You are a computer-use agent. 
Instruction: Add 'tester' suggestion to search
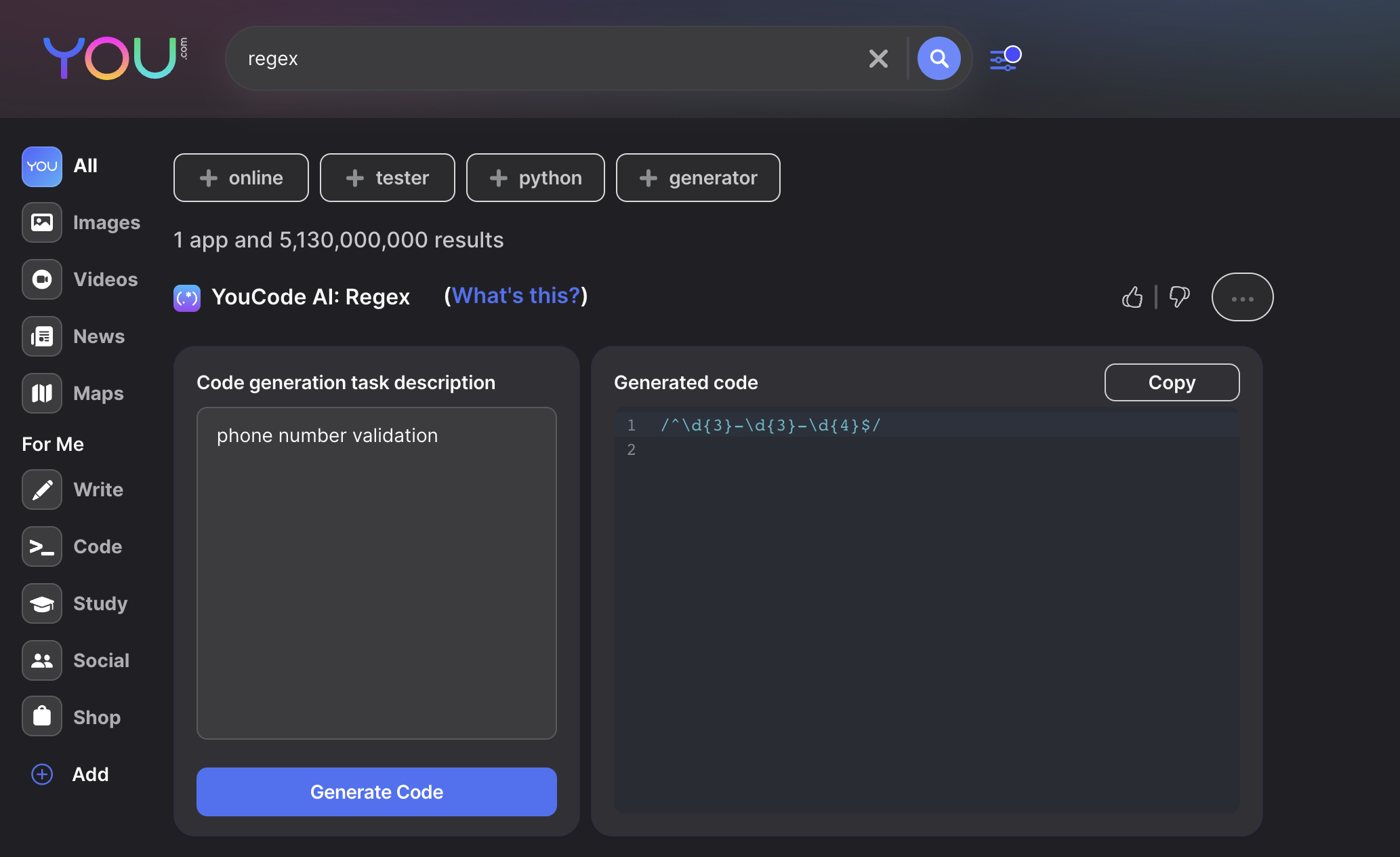click(387, 178)
